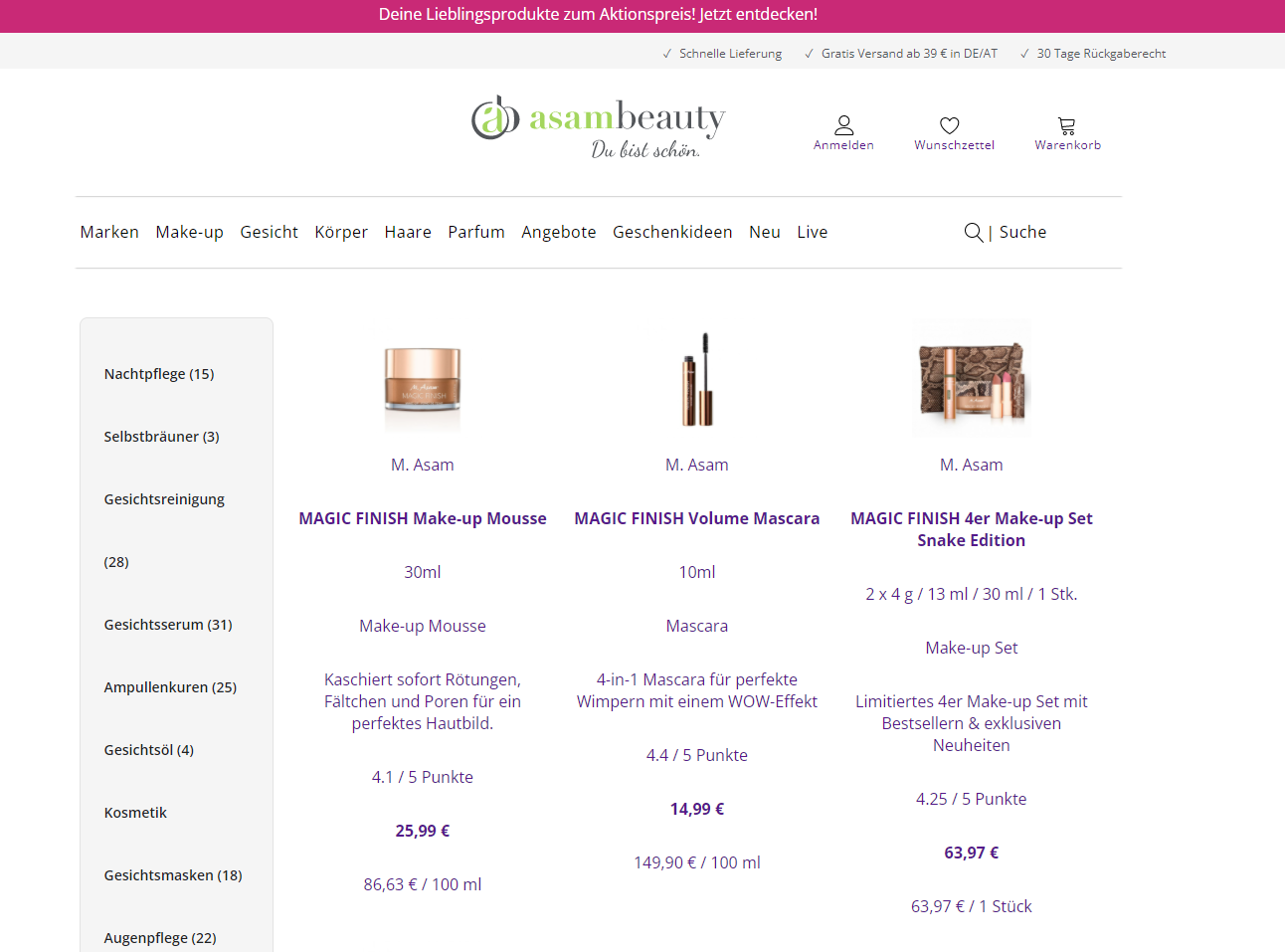Image resolution: width=1285 pixels, height=952 pixels.
Task: Open the Geschenkideen menu
Action: 672,232
